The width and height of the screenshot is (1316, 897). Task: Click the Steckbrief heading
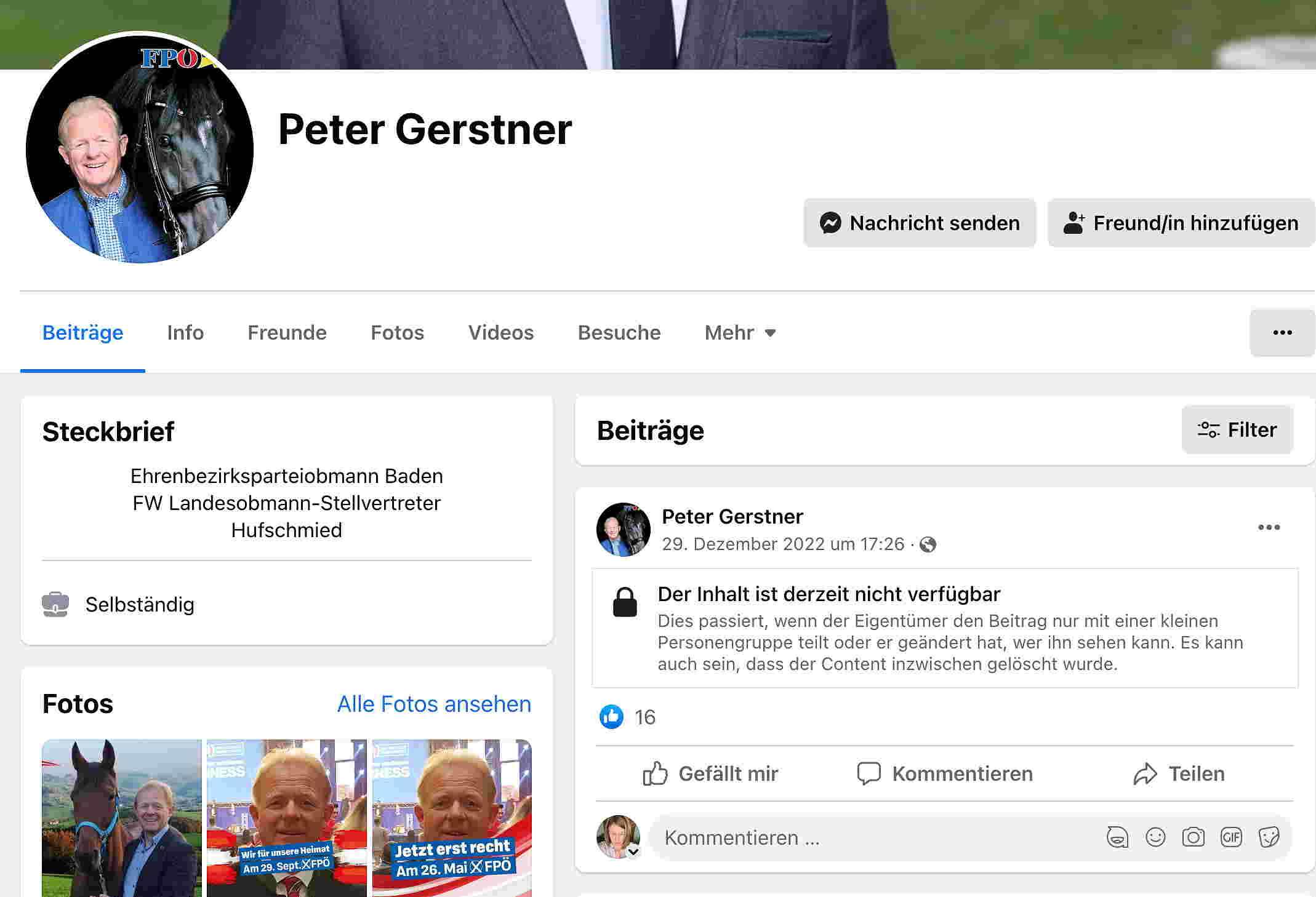tap(108, 431)
